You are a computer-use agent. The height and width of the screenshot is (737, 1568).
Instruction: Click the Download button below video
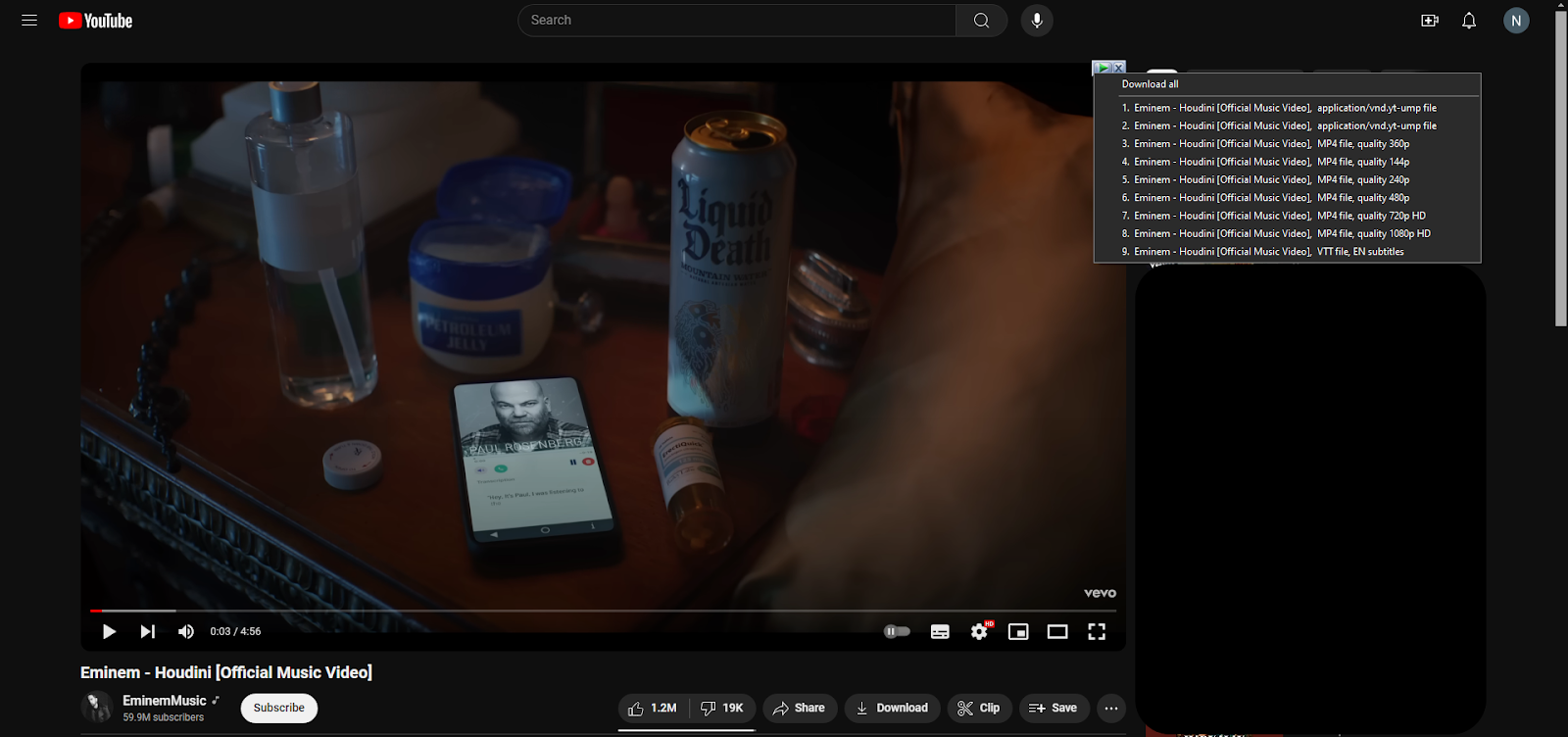click(x=893, y=708)
